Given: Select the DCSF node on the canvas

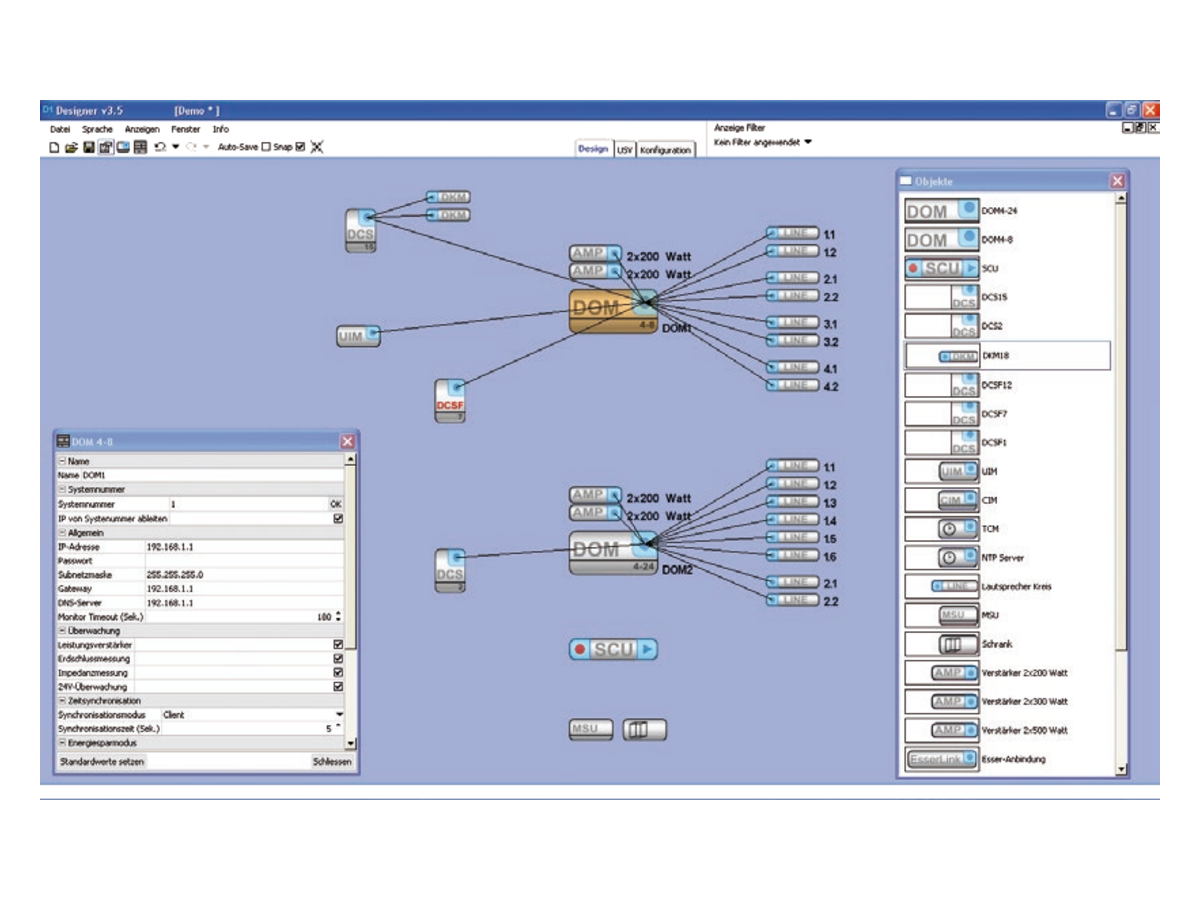Looking at the screenshot, I should click(x=451, y=401).
